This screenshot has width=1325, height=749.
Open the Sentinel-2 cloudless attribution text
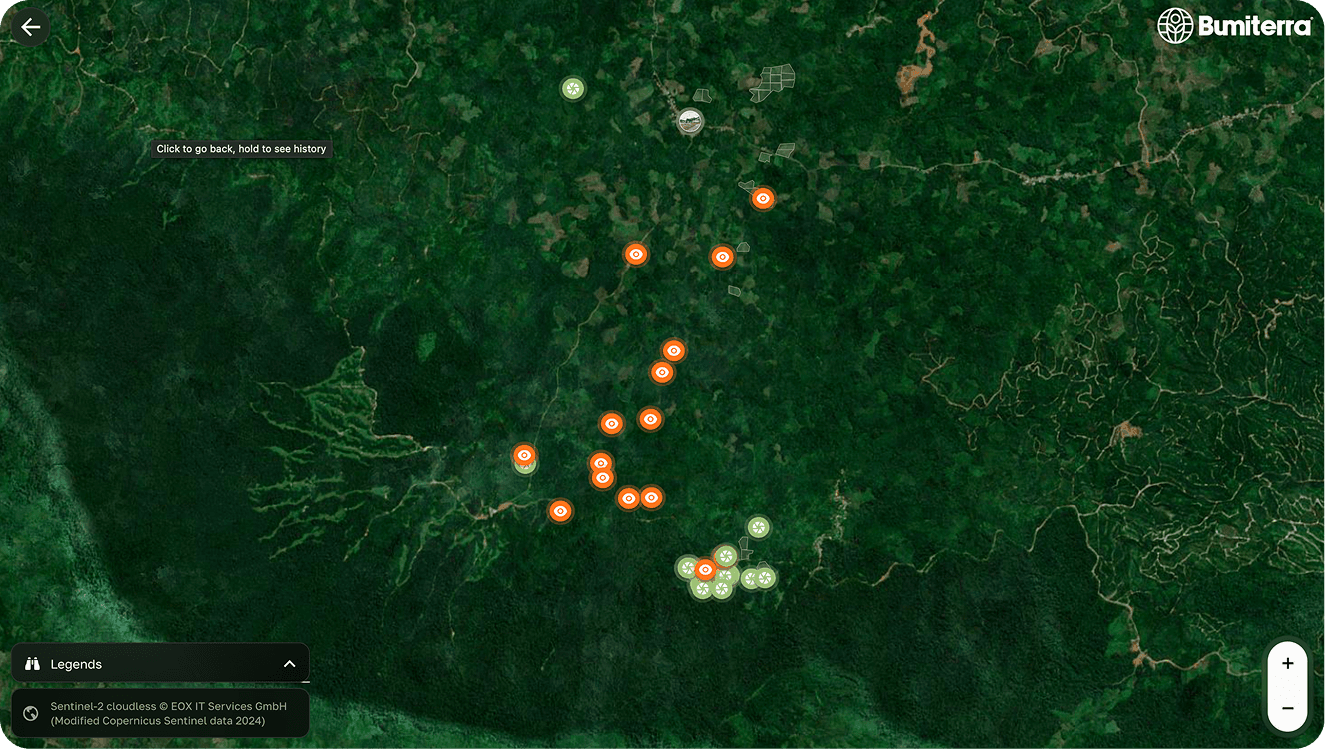pyautogui.click(x=169, y=713)
